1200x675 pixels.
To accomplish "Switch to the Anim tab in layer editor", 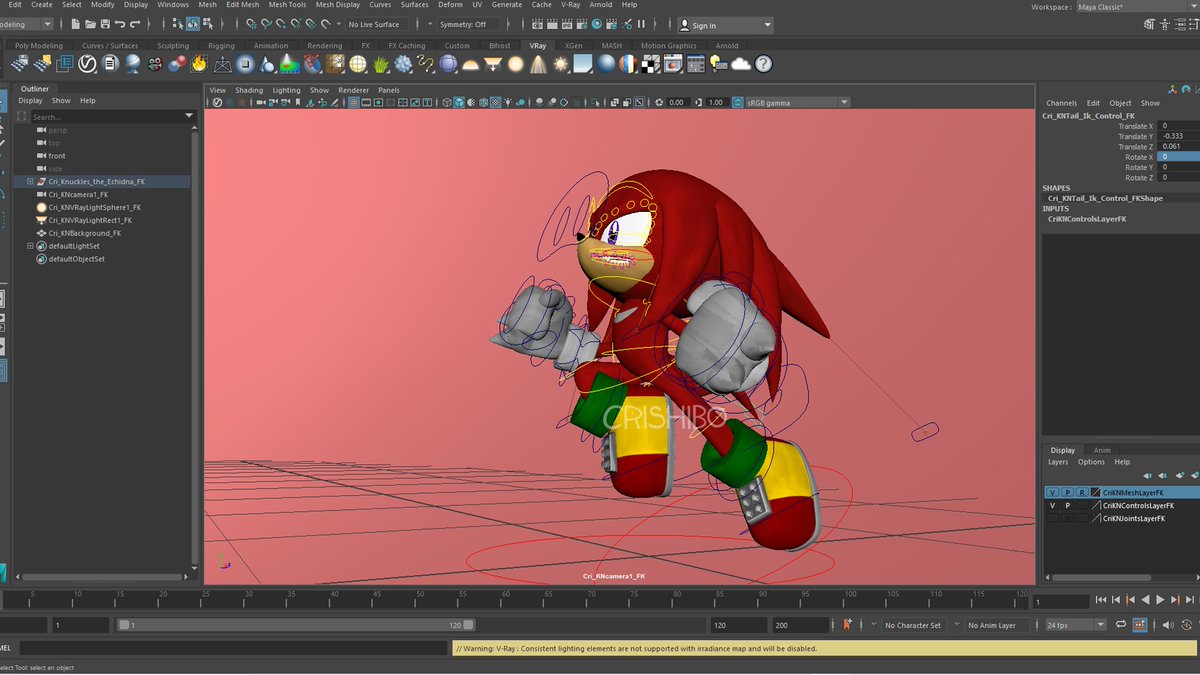I will click(x=1102, y=450).
